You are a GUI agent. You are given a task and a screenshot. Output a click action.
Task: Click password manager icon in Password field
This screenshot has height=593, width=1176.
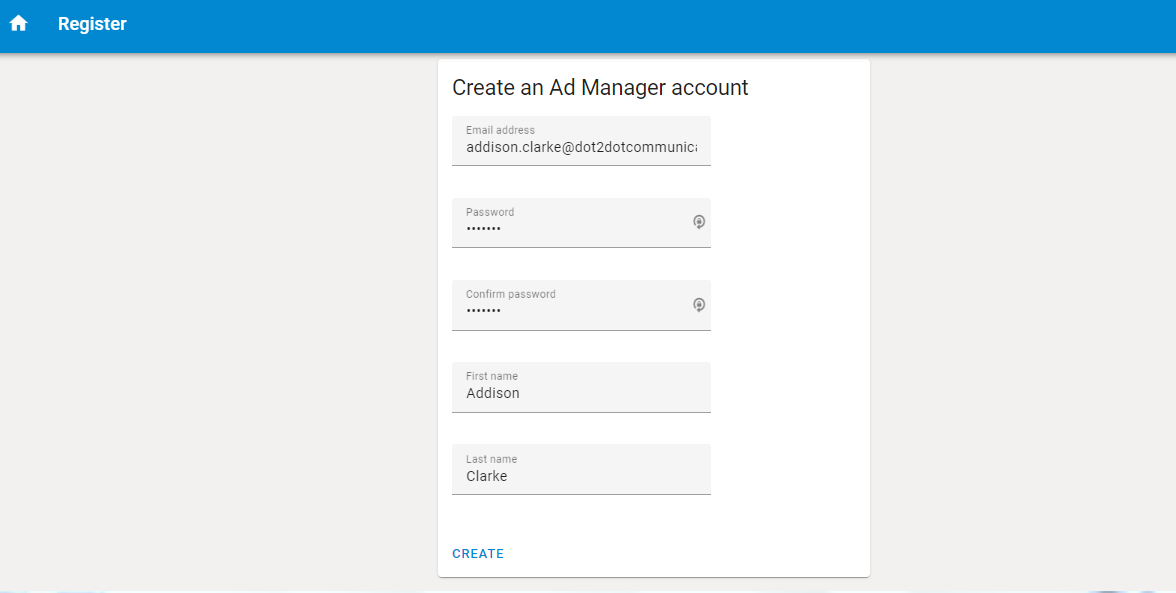(699, 222)
